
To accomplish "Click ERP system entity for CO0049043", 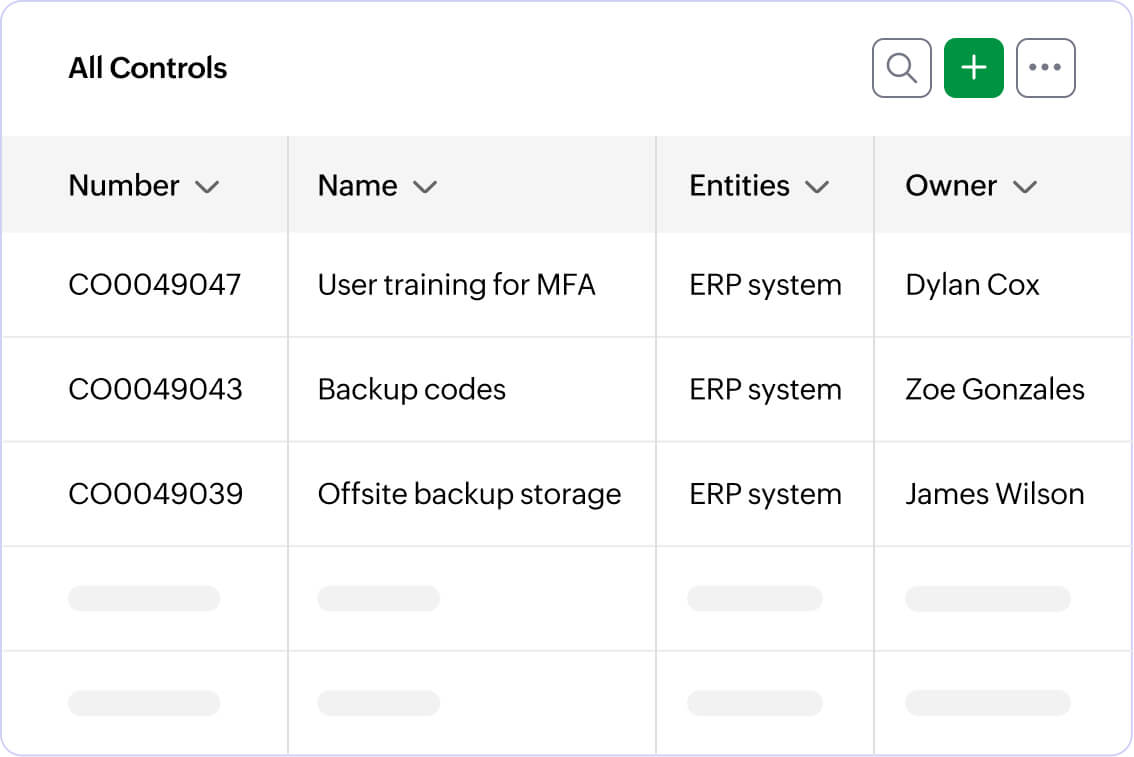I will (x=764, y=389).
